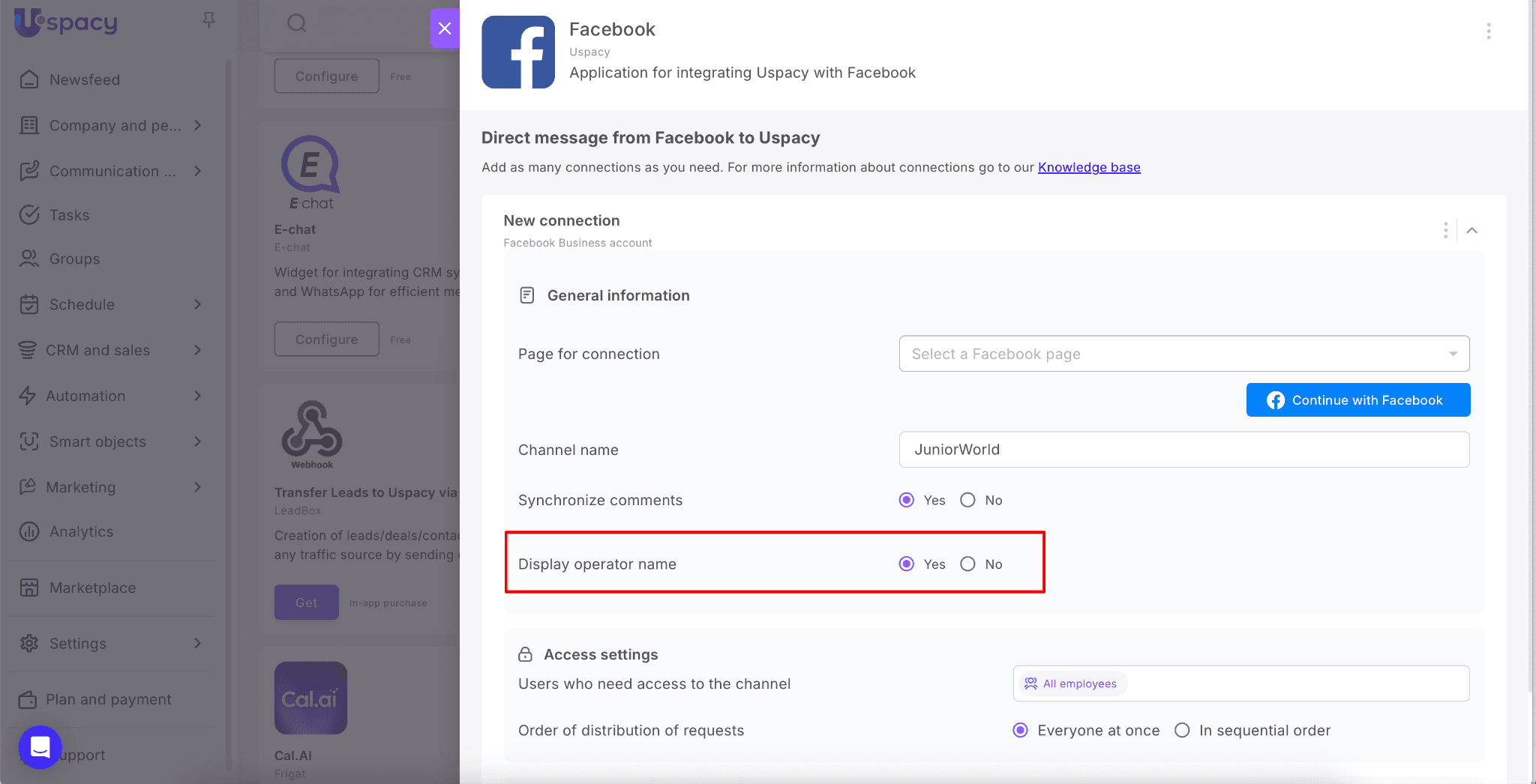Click the Facebook app logo icon
This screenshot has width=1536, height=784.
tap(517, 52)
